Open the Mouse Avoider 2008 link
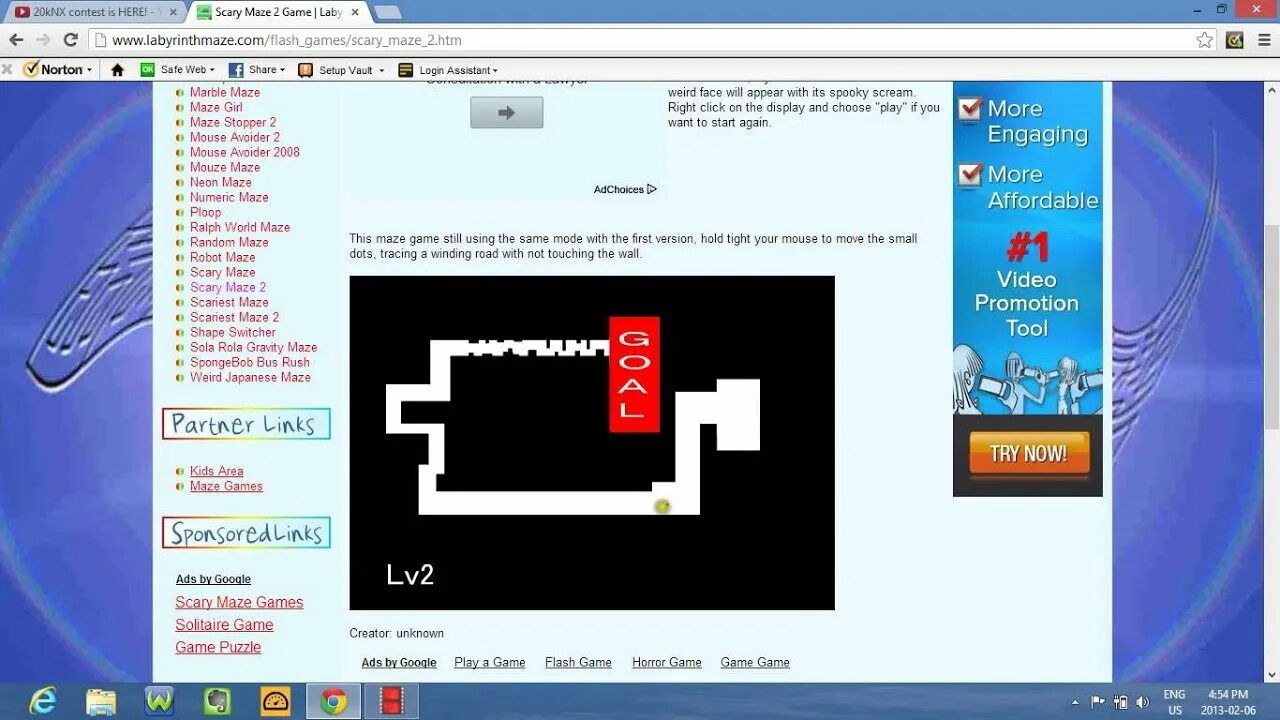The height and width of the screenshot is (720, 1280). (245, 152)
